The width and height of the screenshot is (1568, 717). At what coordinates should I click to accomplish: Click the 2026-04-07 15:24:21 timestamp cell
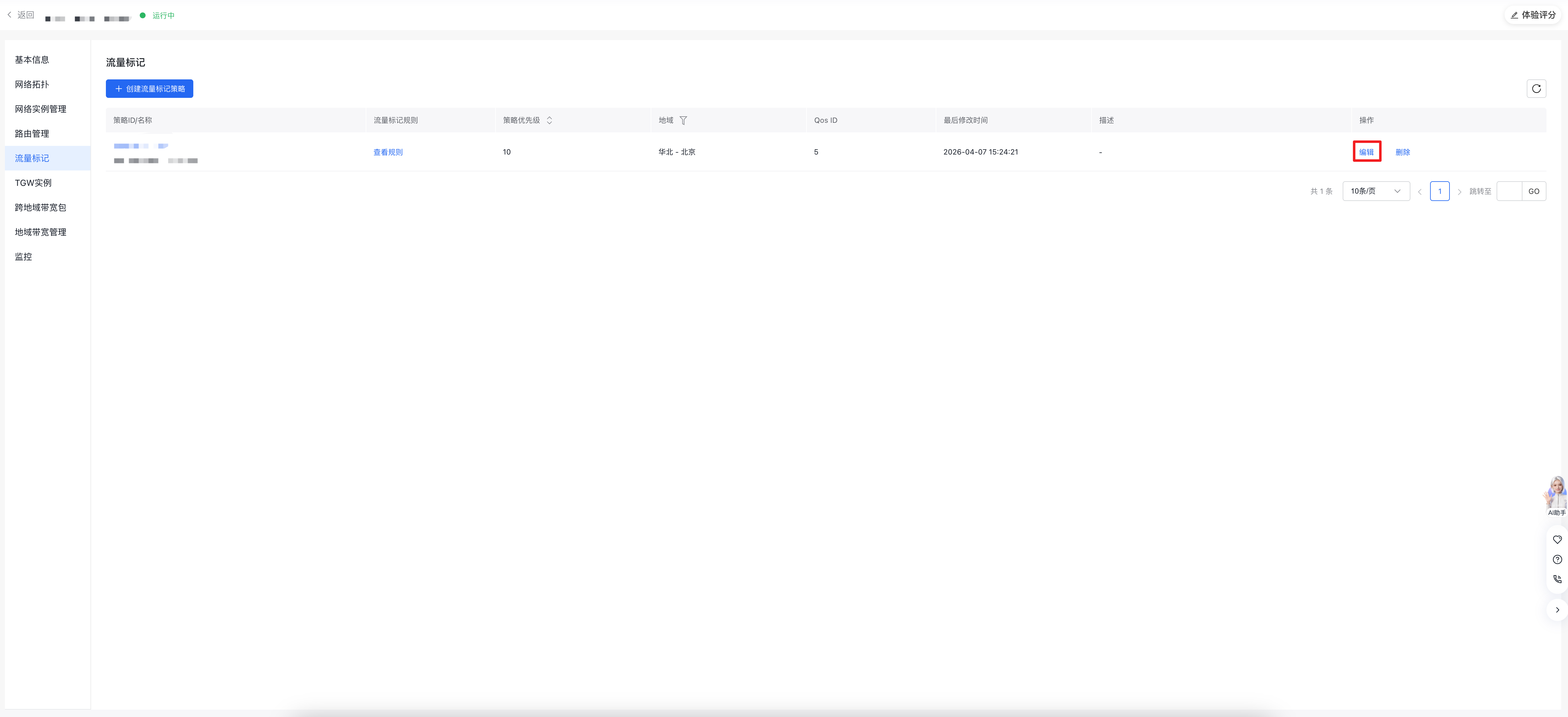pyautogui.click(x=981, y=152)
